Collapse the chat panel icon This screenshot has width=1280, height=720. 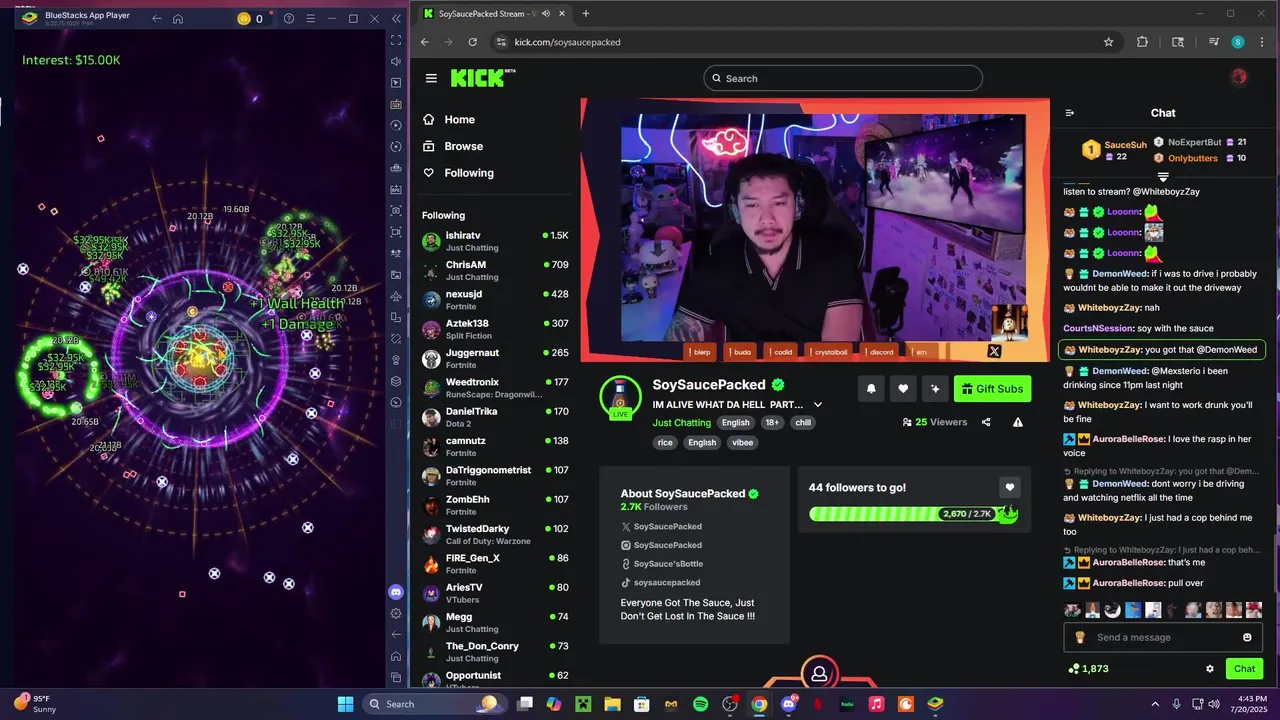[x=1069, y=113]
